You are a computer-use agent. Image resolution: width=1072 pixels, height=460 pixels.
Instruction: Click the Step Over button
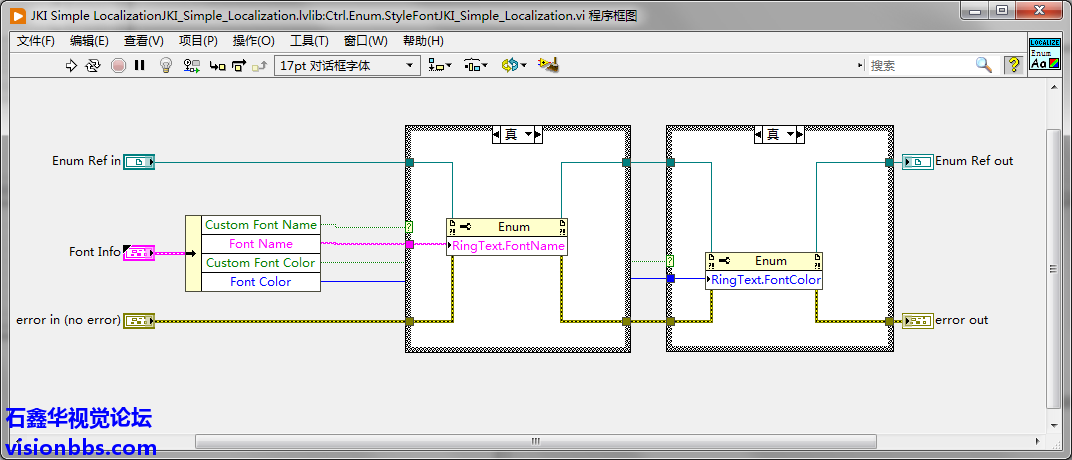[238, 65]
